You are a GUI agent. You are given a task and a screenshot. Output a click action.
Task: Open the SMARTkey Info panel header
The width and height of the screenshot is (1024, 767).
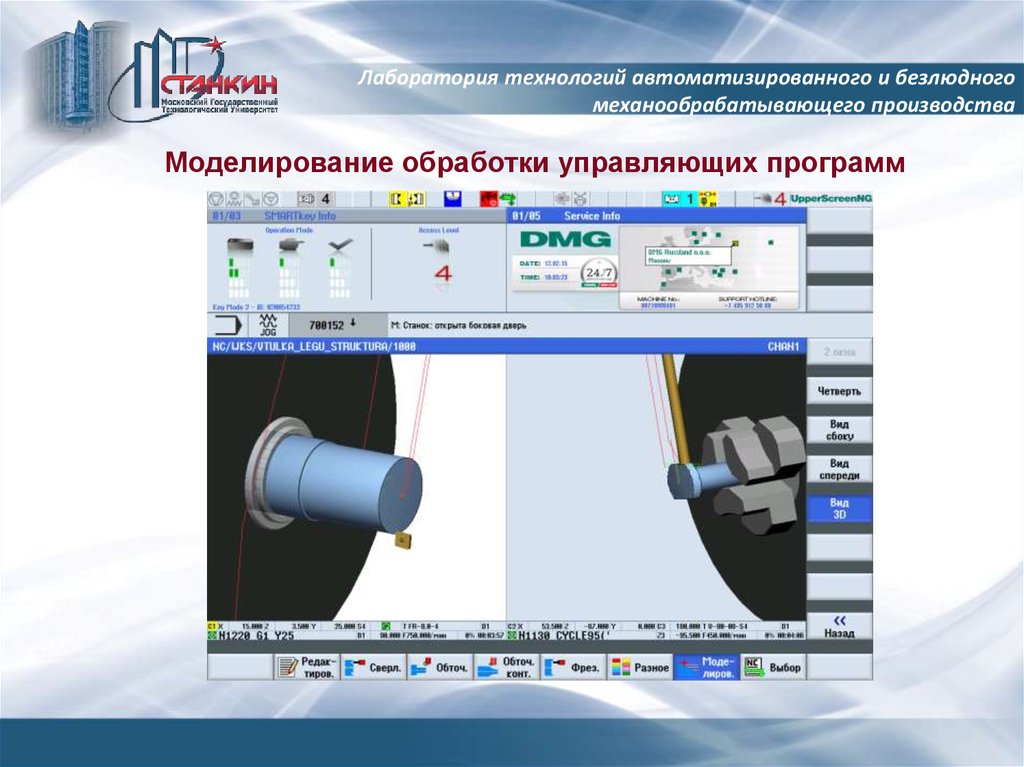coord(357,216)
